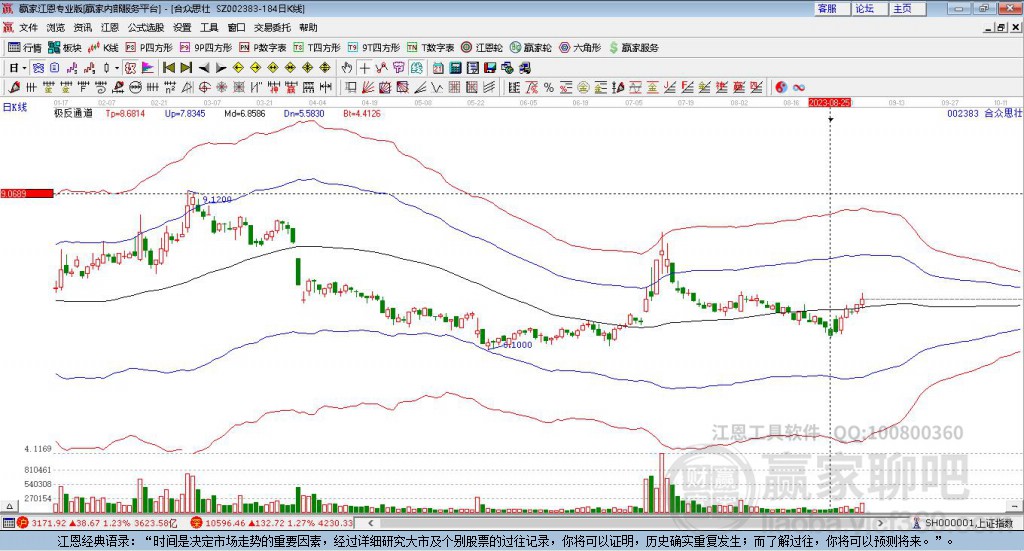Select the percent % tool

point(549,87)
